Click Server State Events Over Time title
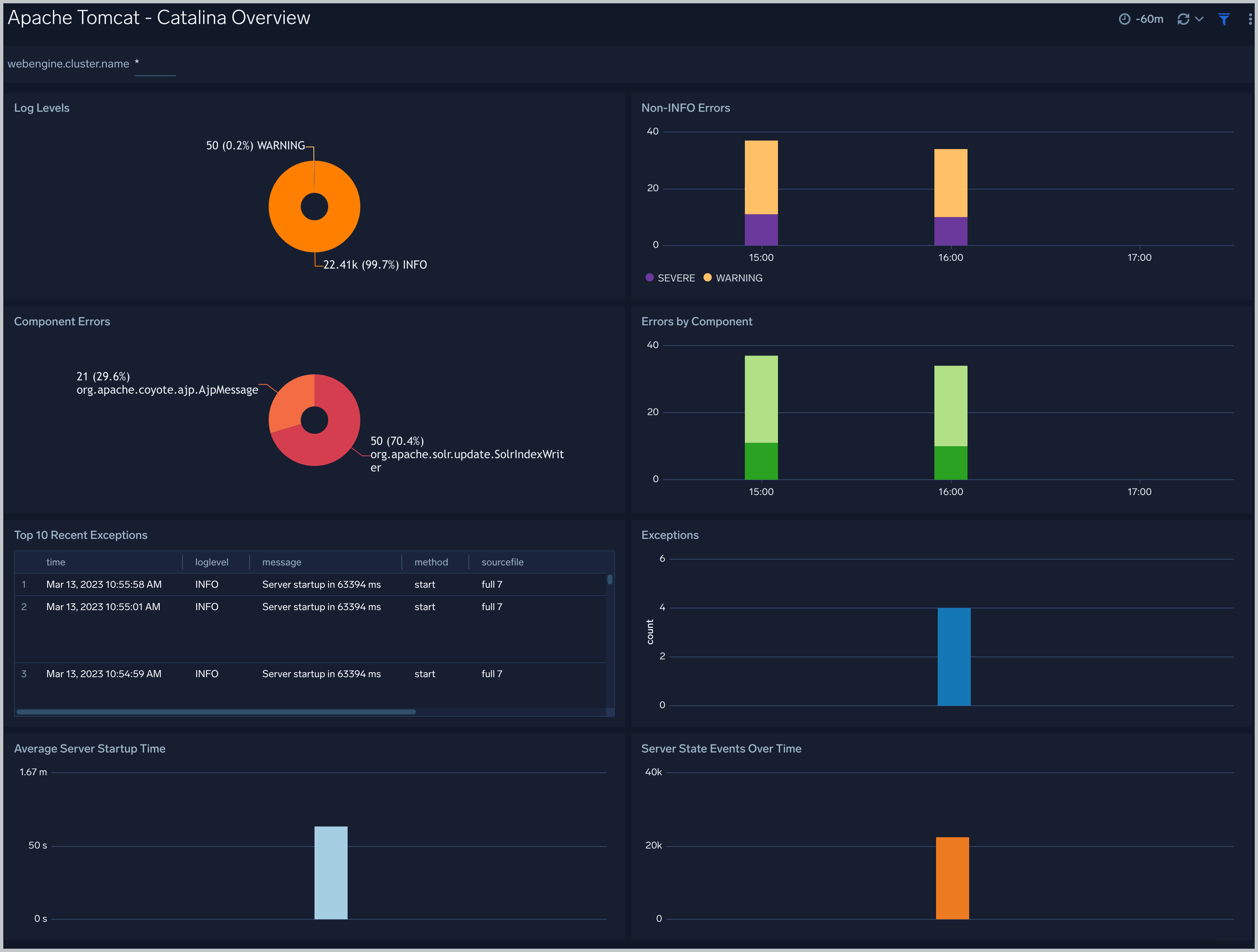 tap(721, 749)
